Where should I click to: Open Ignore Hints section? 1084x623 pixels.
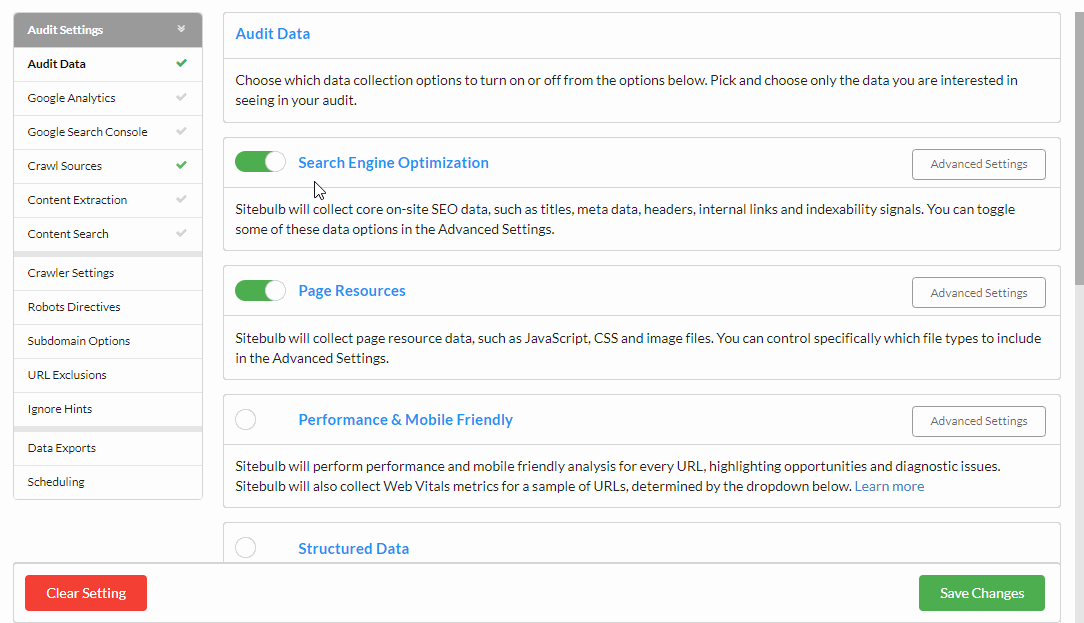(x=108, y=409)
